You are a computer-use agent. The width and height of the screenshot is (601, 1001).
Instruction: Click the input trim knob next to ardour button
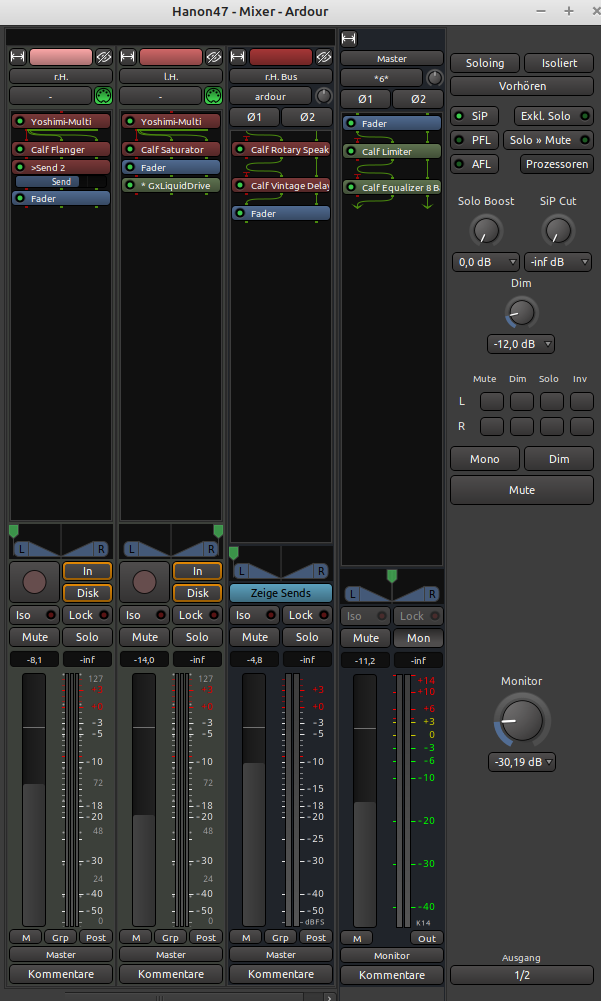click(x=324, y=96)
